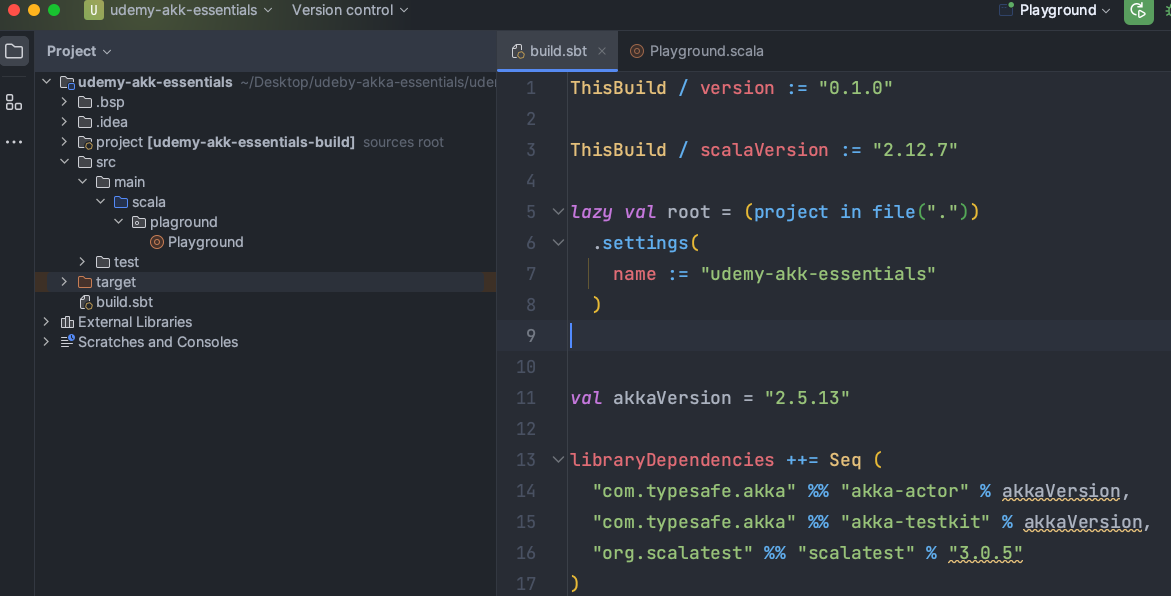
Task: Collapse the scala folder
Action: pyautogui.click(x=101, y=202)
